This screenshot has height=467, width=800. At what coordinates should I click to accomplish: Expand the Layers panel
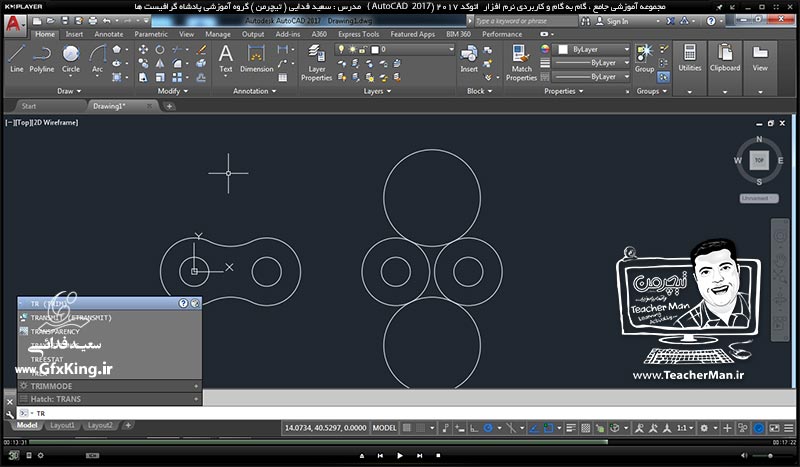point(377,91)
